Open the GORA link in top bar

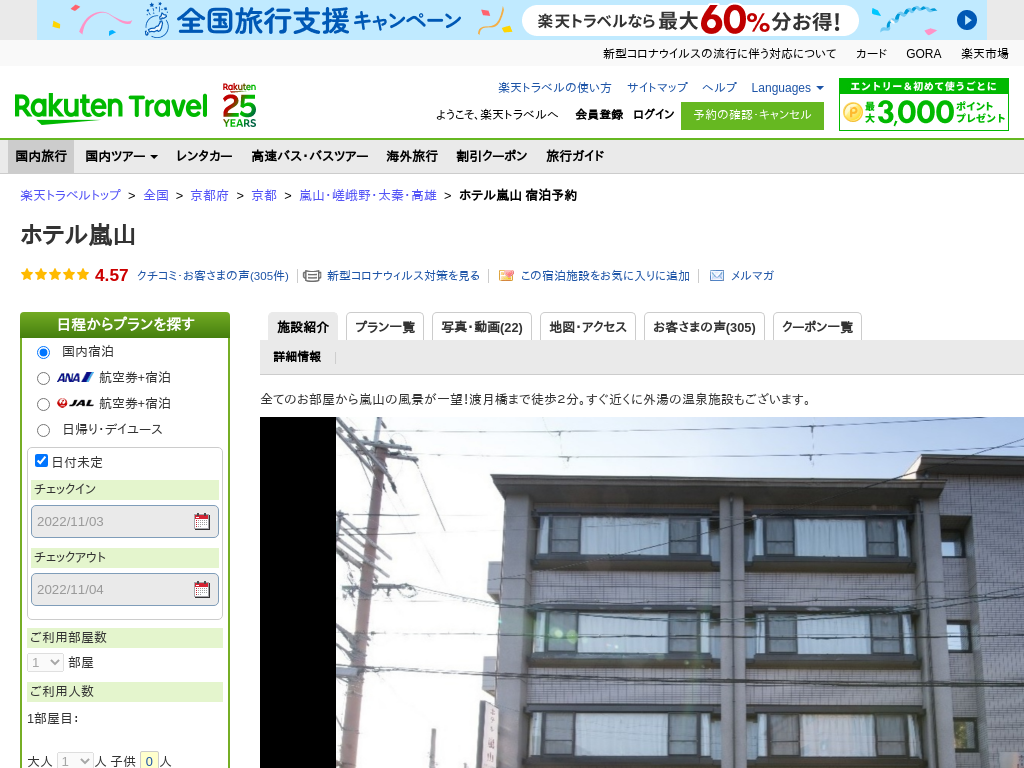(x=923, y=54)
